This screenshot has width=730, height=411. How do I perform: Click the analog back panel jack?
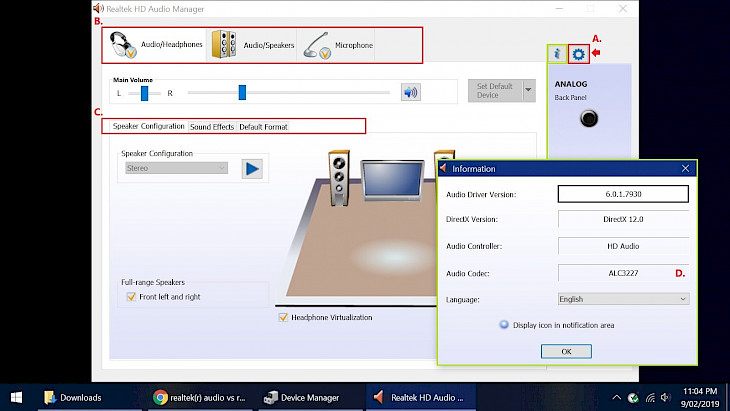click(589, 119)
